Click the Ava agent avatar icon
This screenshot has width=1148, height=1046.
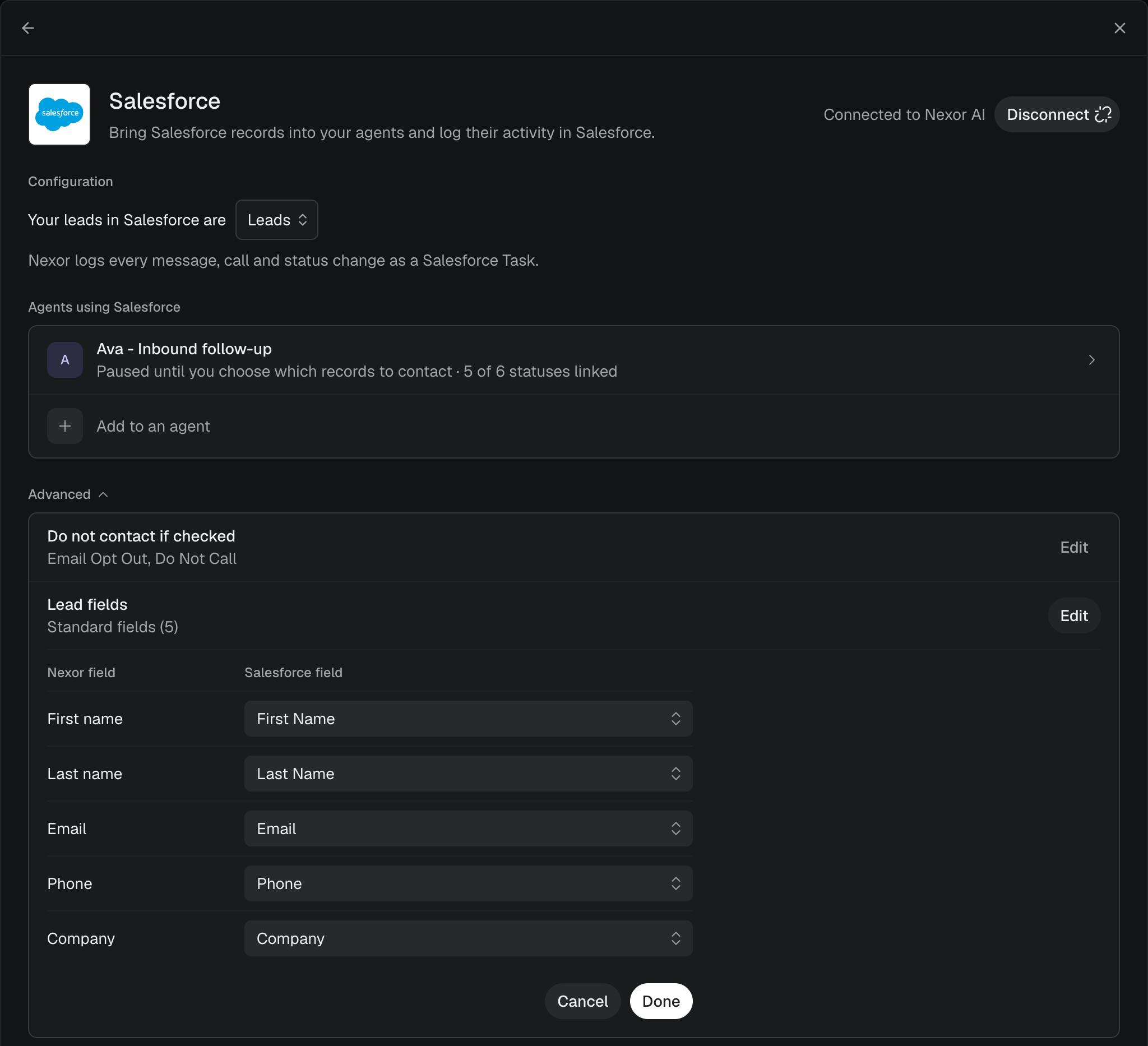pyautogui.click(x=65, y=360)
